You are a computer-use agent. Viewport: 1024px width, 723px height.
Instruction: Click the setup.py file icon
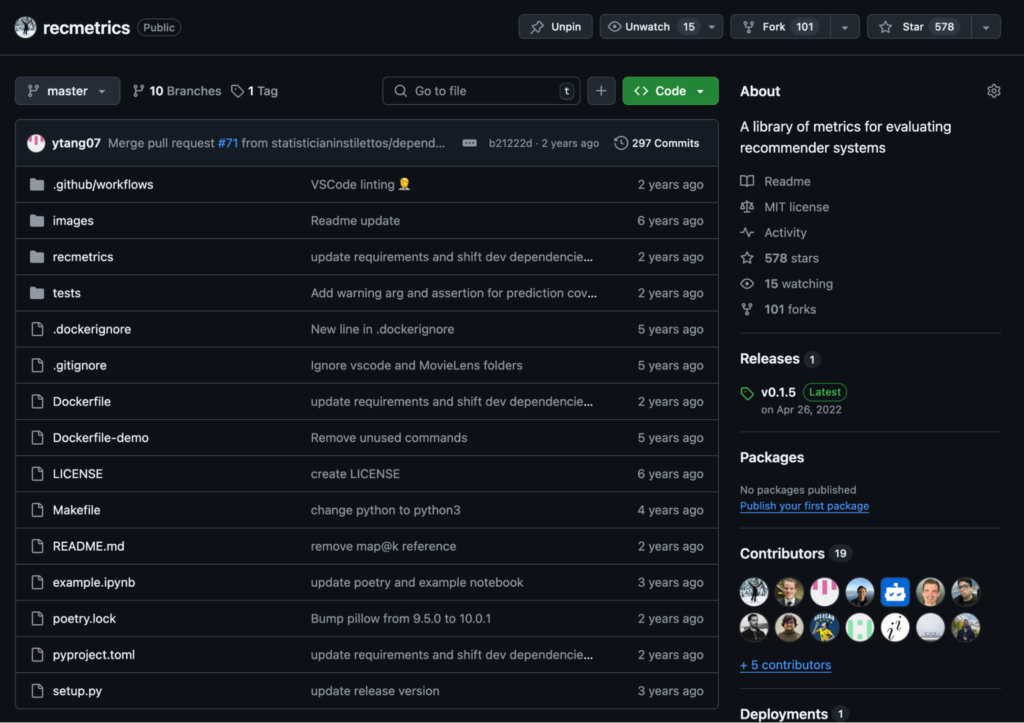coord(37,690)
